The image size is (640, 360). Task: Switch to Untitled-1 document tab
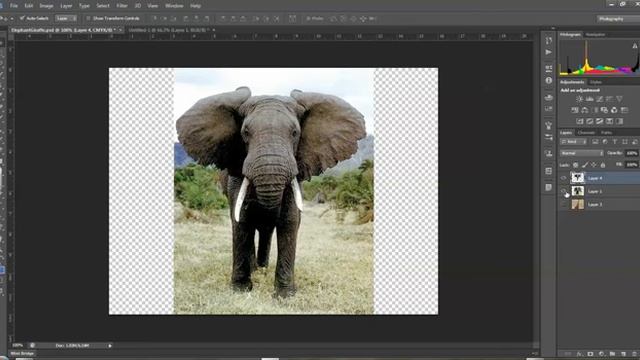(169, 30)
